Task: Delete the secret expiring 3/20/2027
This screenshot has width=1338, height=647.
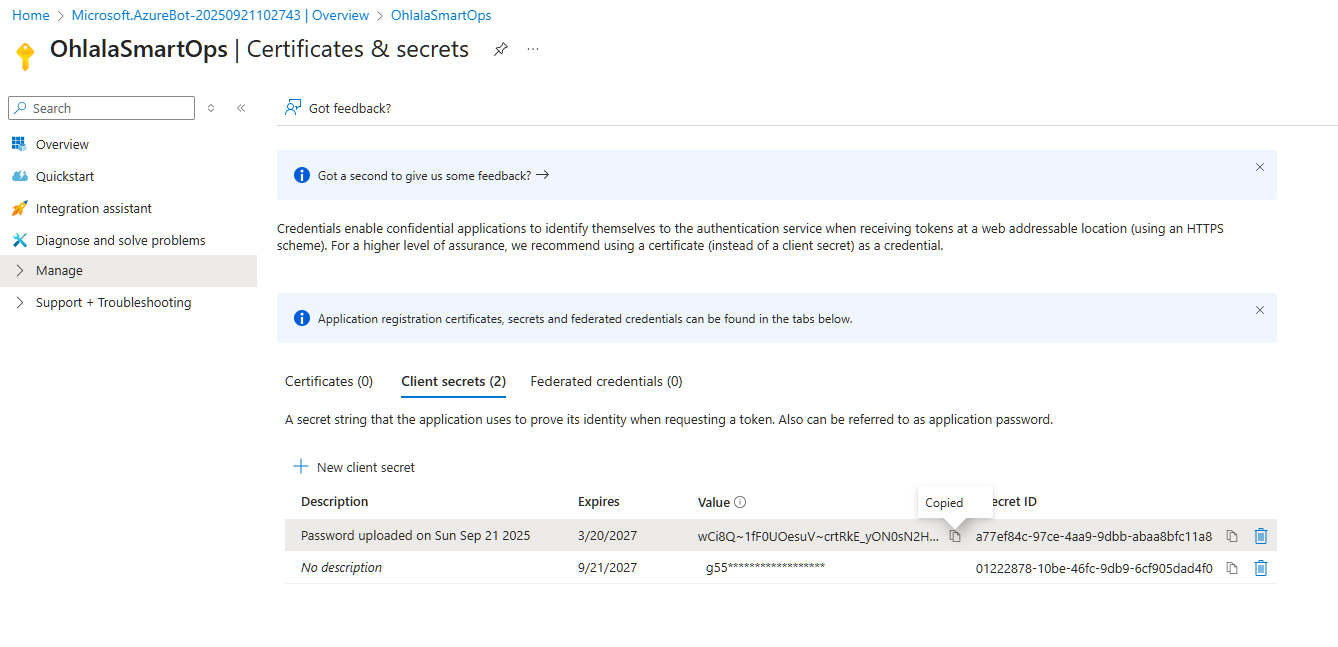Action: pos(1261,536)
